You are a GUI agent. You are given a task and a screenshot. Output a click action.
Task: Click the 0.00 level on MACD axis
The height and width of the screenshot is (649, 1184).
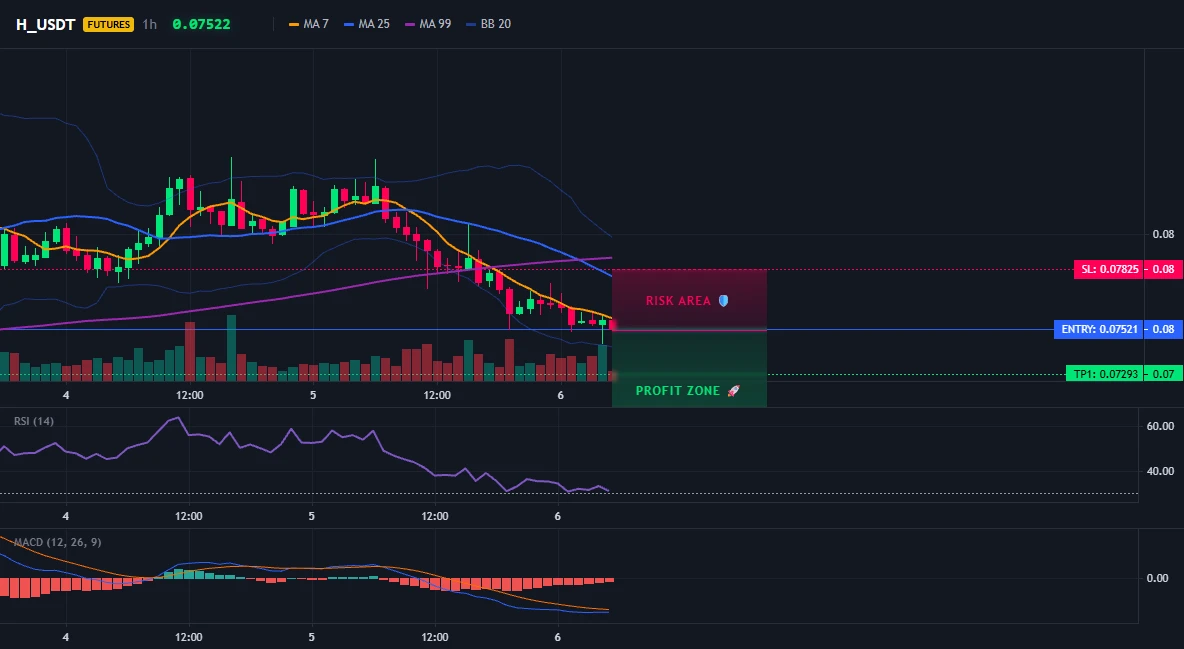point(1157,578)
